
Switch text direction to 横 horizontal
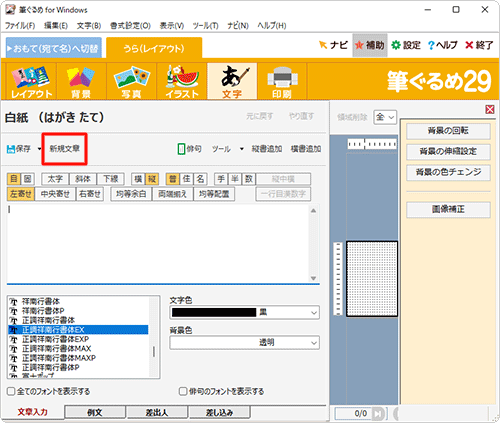[x=138, y=179]
